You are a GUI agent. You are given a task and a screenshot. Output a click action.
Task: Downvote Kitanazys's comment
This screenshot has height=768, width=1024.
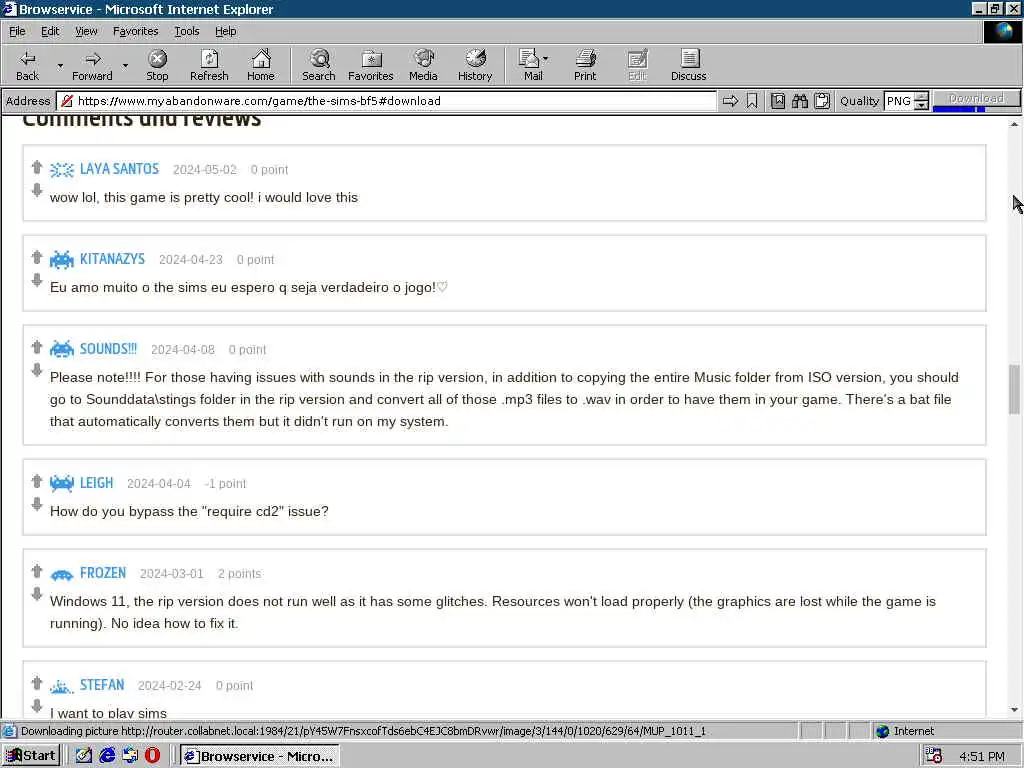tap(37, 280)
